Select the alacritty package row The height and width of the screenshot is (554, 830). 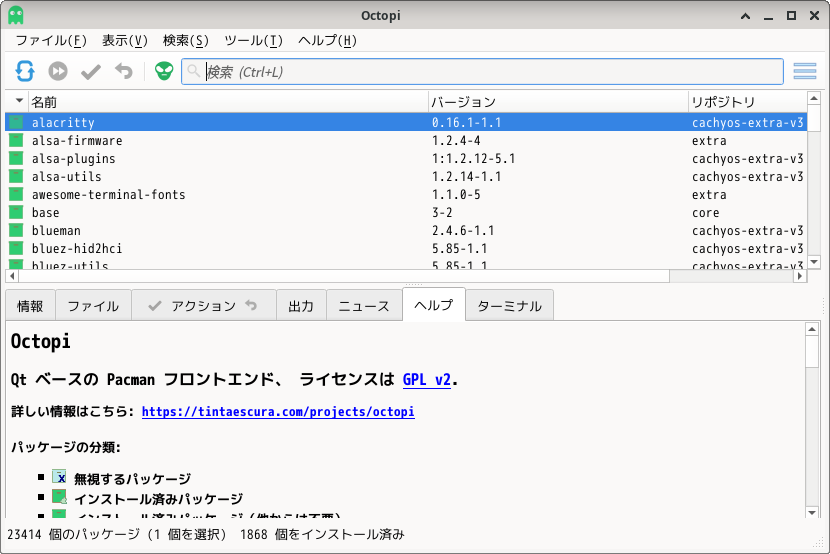pos(406,122)
